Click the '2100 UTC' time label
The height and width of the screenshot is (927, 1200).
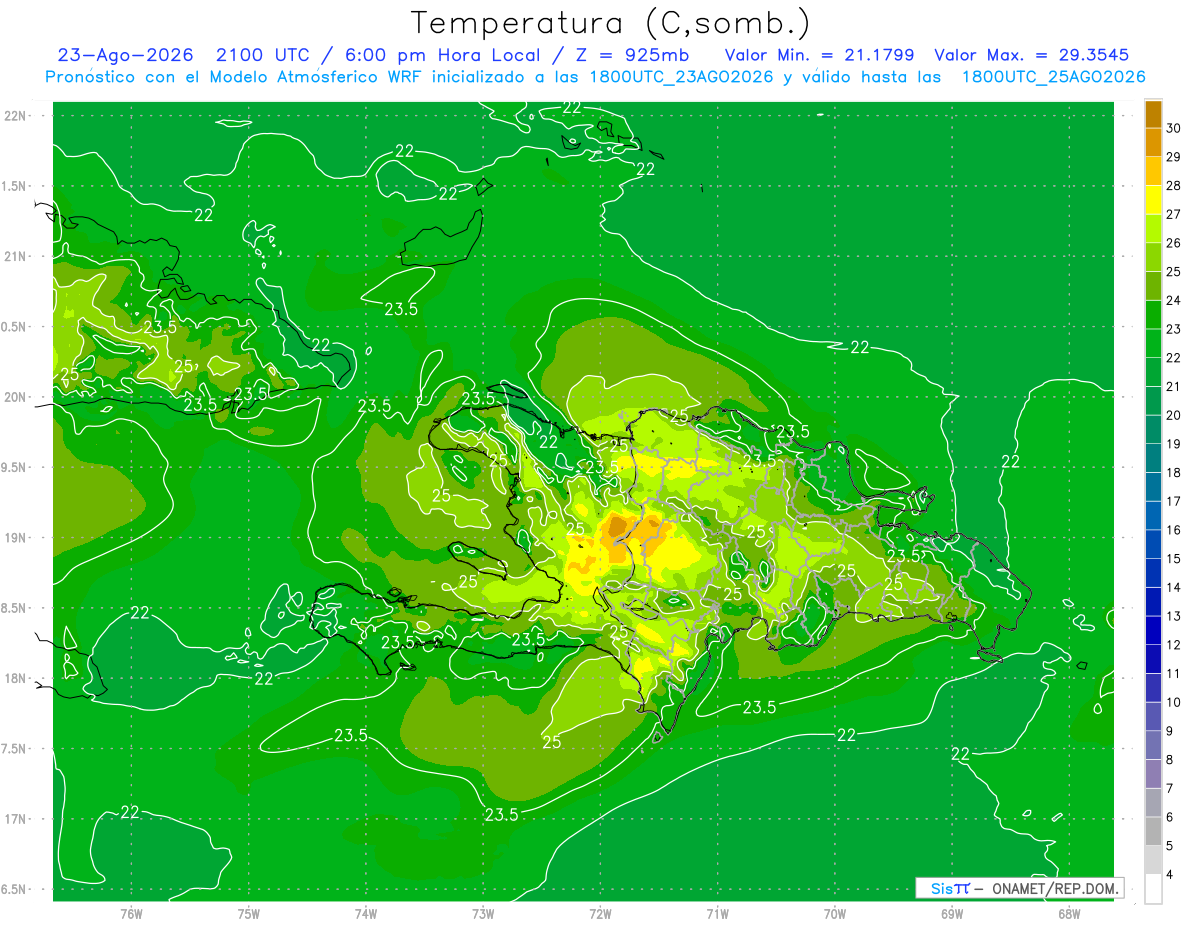tap(262, 55)
